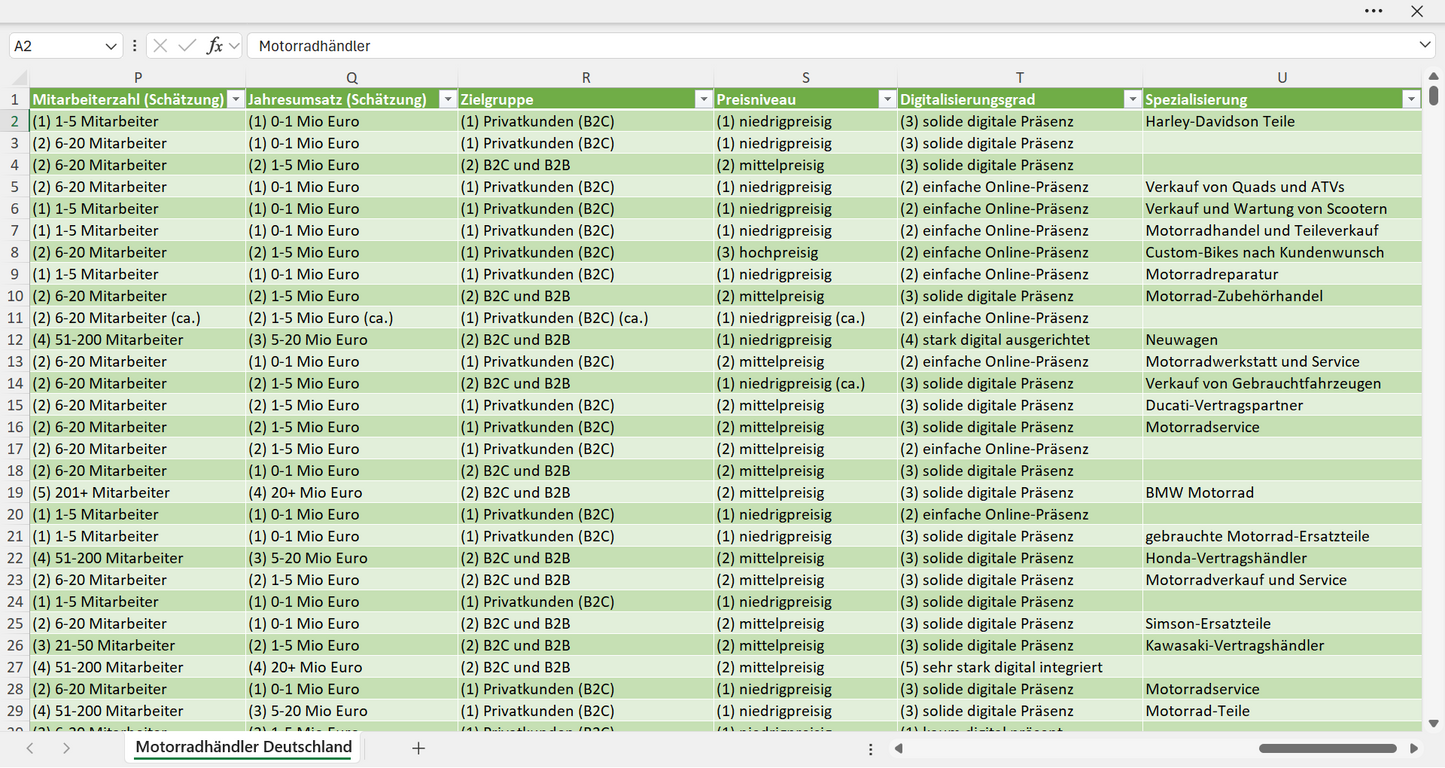The image size is (1445, 768).
Task: Select cell 'Honda-Vertragshändler'
Action: [1282, 558]
